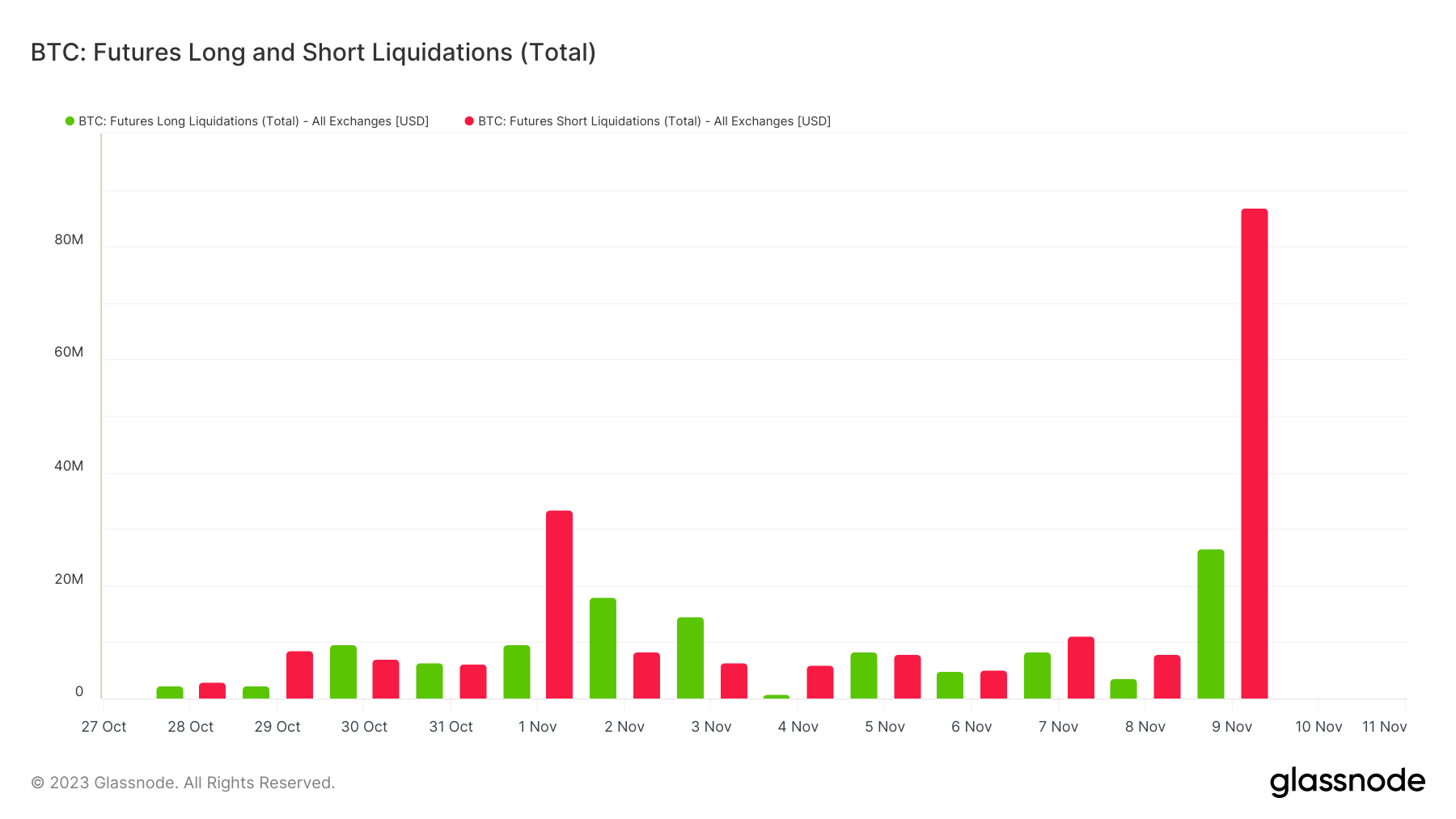
Task: Click the green bar on 1 Nov
Action: [517, 672]
